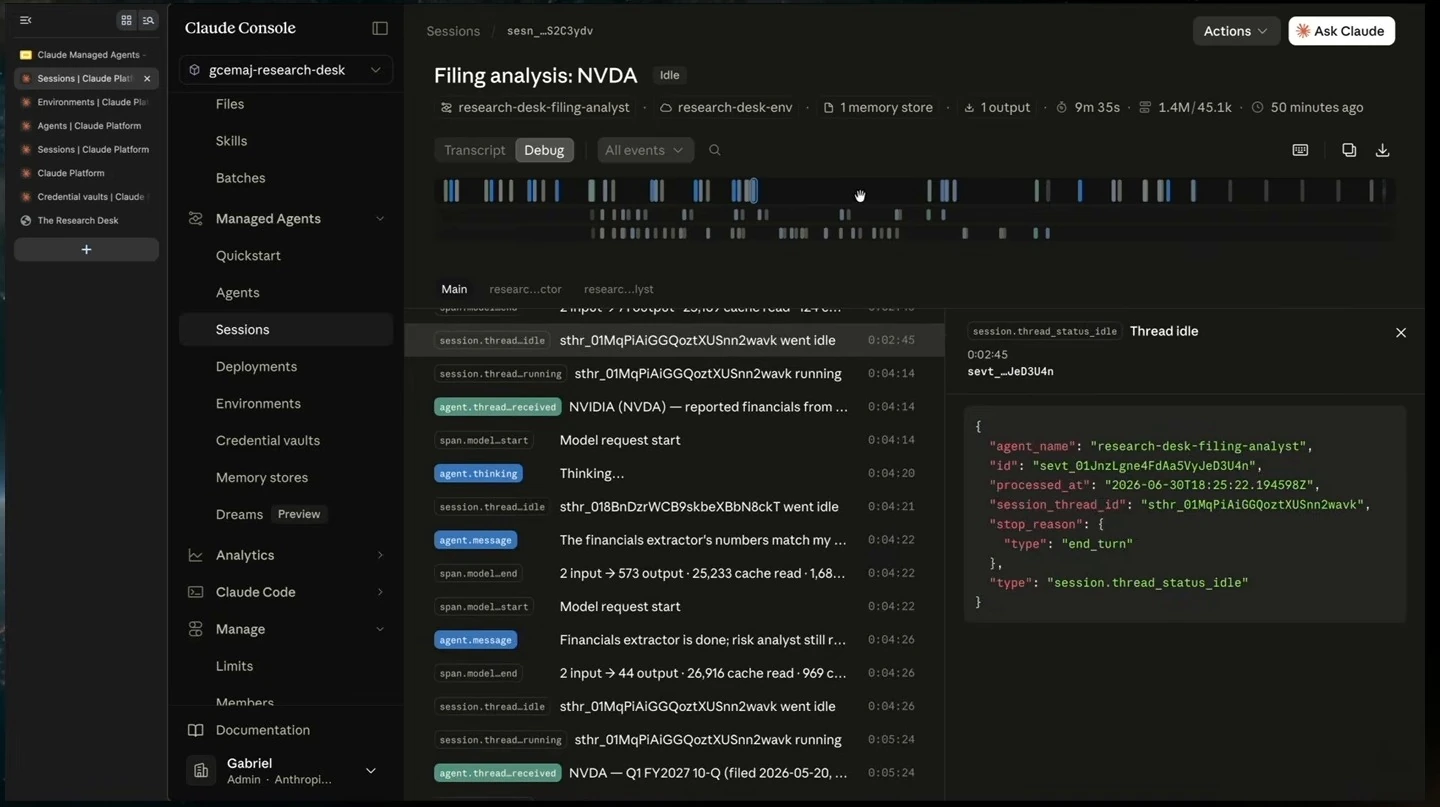Click the Managed Agents sidebar icon

[196, 218]
